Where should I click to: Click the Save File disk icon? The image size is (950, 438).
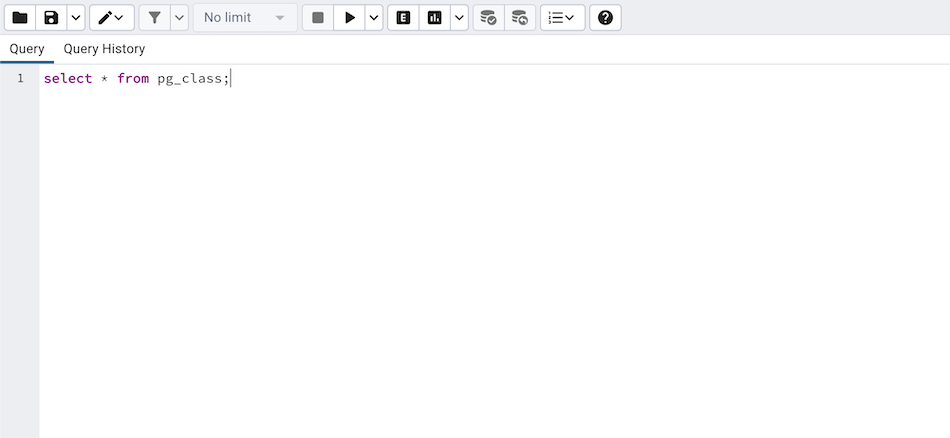tap(51, 18)
